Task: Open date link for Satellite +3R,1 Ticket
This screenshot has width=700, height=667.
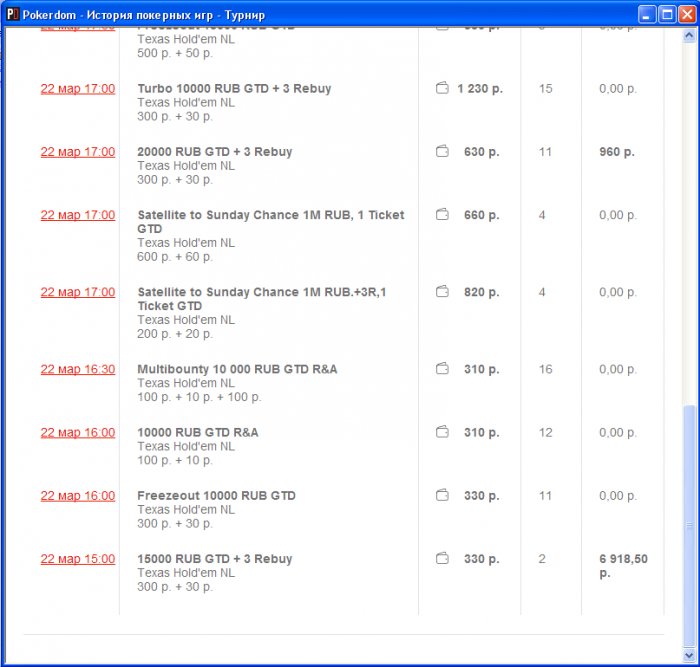Action: [78, 292]
